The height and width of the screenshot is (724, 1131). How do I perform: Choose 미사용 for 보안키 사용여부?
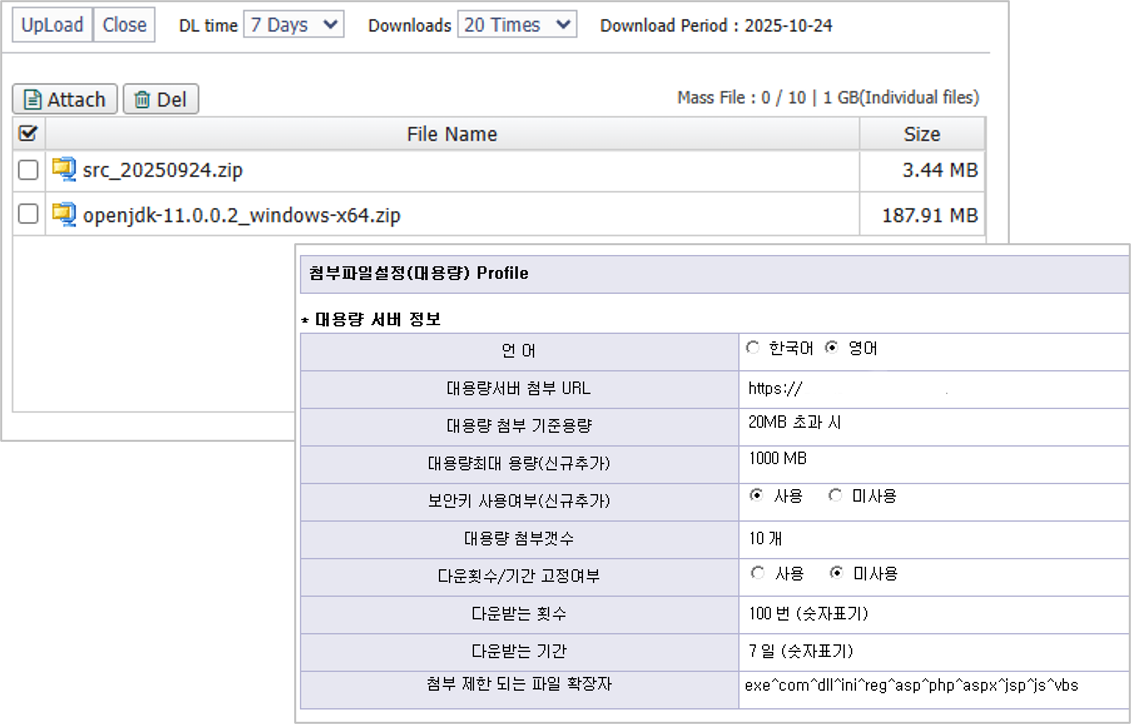click(835, 496)
